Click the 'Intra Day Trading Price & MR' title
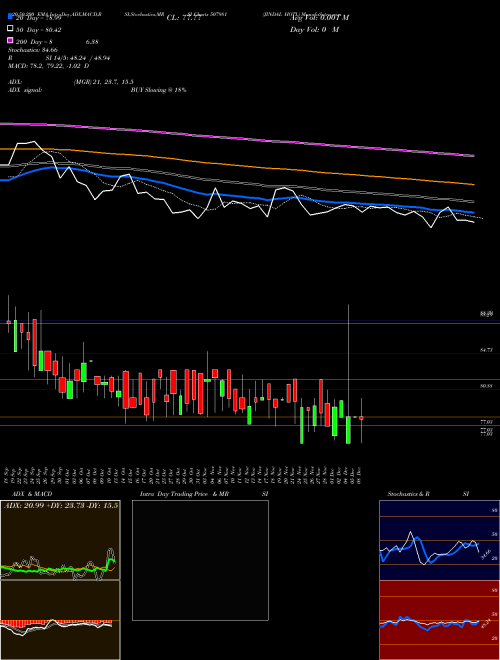The height and width of the screenshot is (660, 500). [x=184, y=494]
